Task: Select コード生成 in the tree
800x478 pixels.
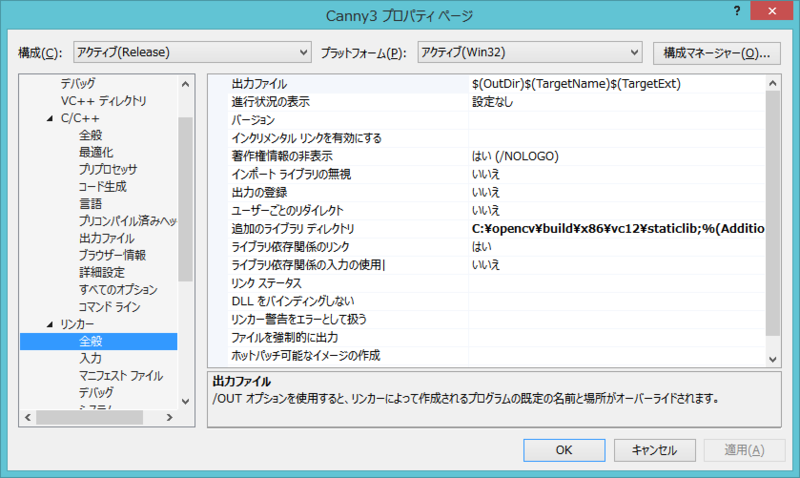Action: coord(103,187)
